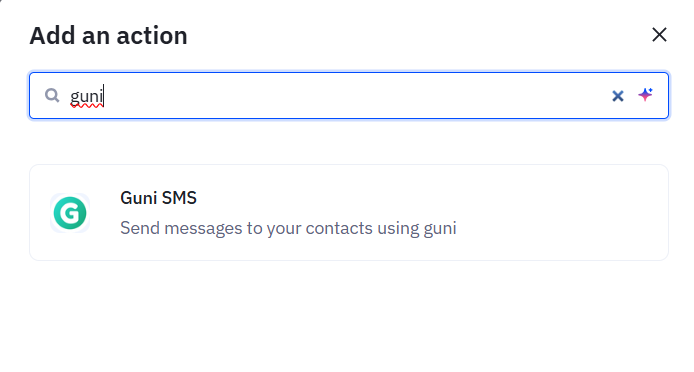The image size is (694, 372).
Task: Place cursor after 'guni' in search field
Action: 104,96
